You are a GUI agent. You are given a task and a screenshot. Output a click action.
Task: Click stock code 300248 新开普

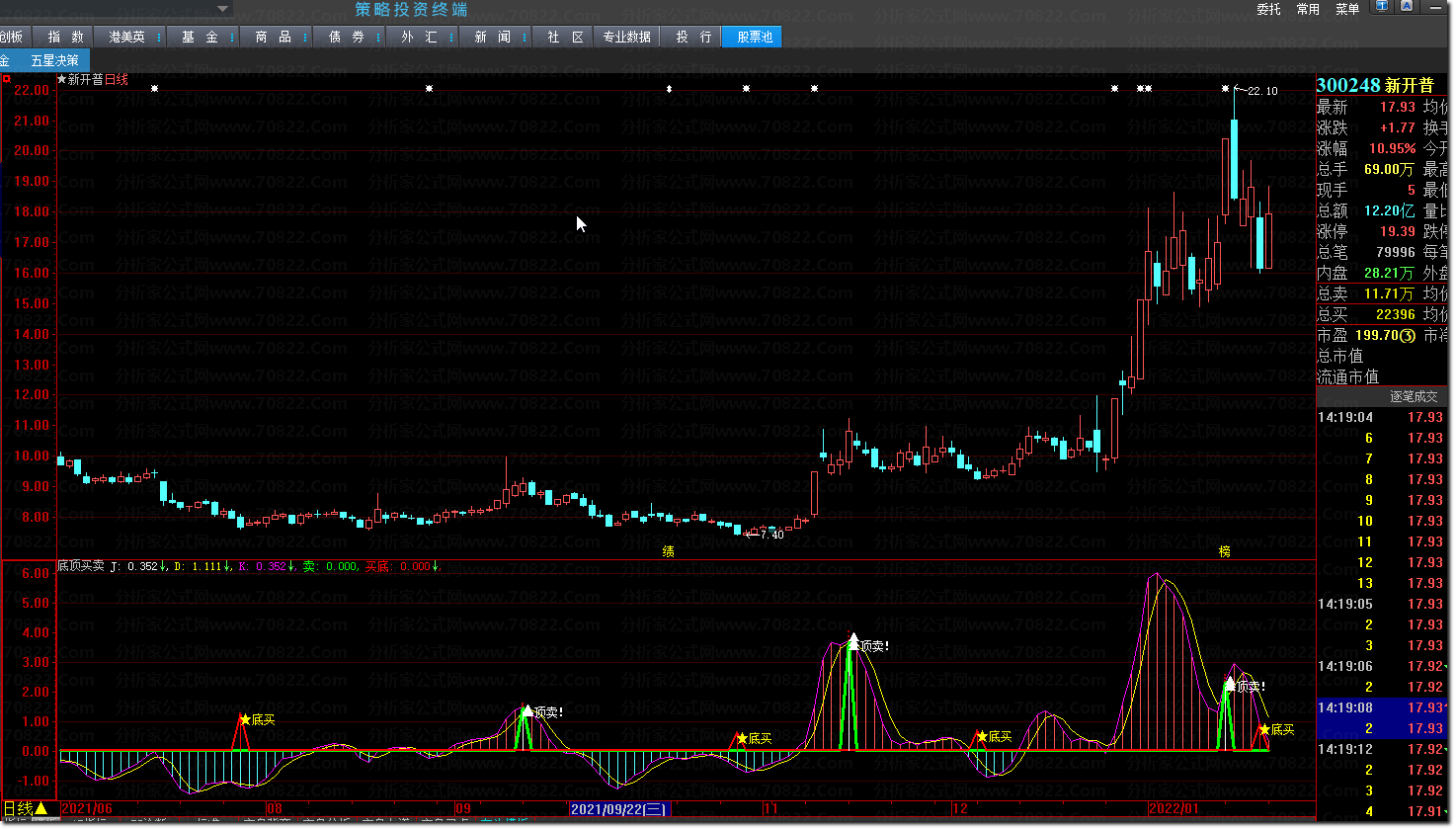click(1375, 86)
